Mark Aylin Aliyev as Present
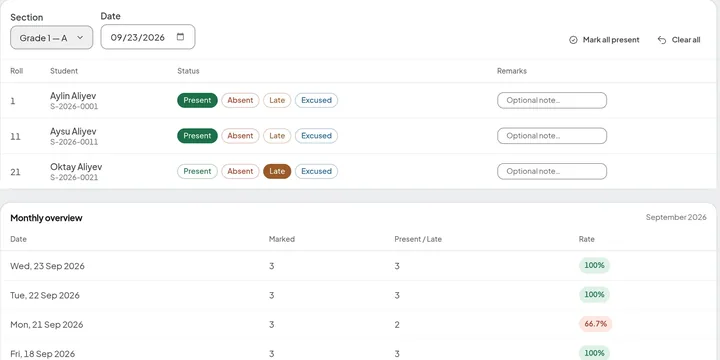 [x=197, y=100]
